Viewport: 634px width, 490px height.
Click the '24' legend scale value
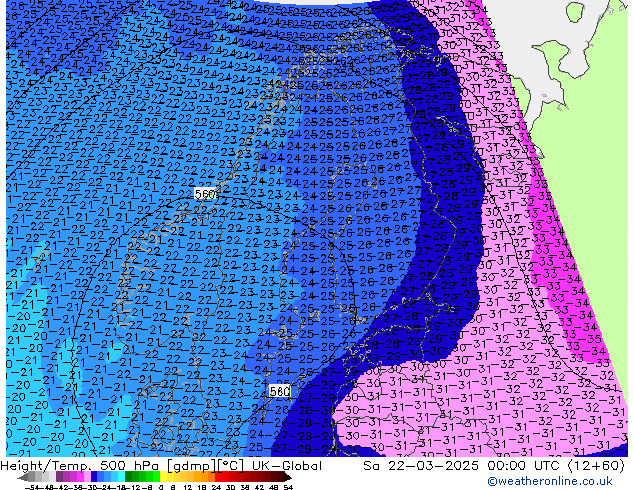[216, 488]
